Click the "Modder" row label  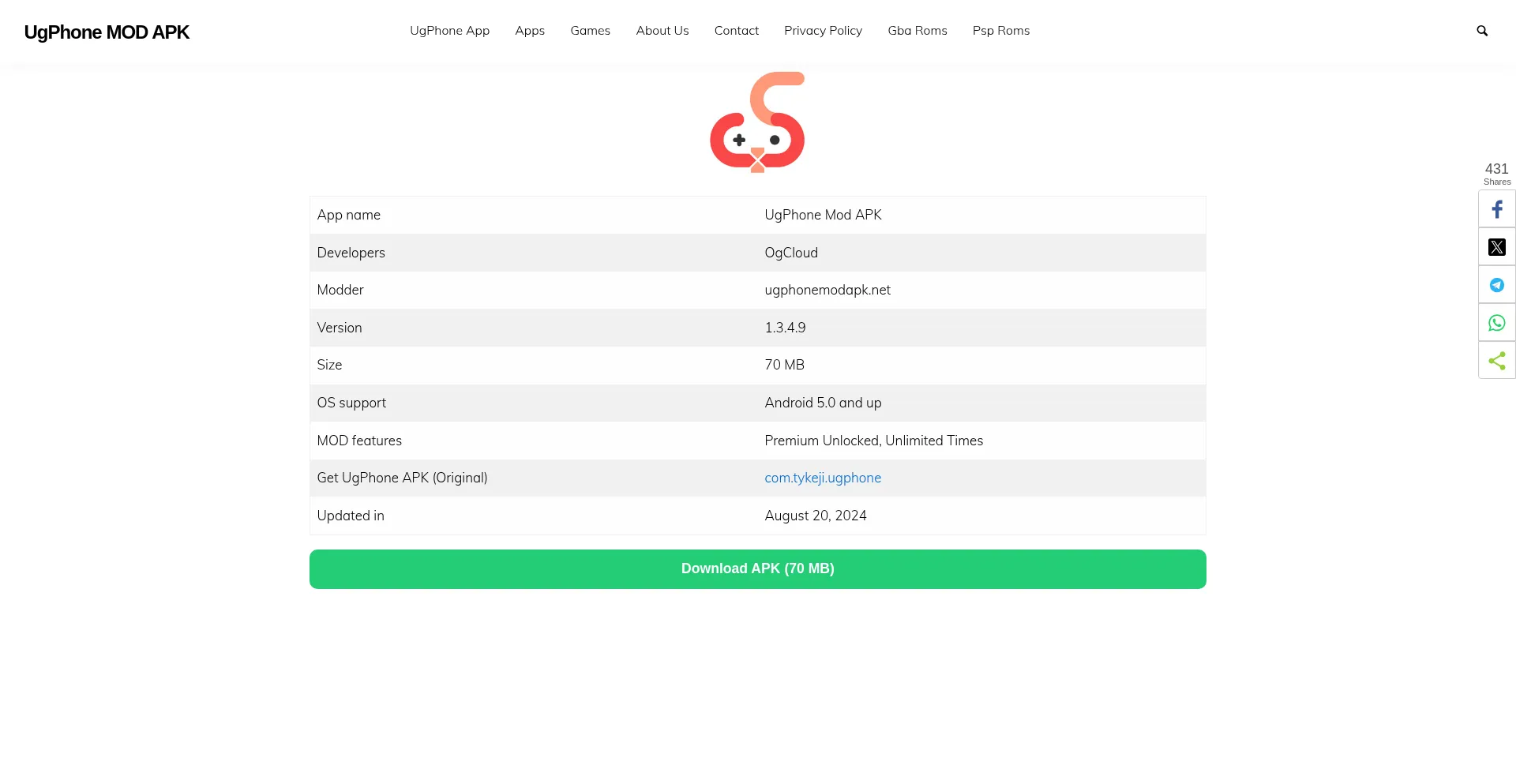[340, 290]
